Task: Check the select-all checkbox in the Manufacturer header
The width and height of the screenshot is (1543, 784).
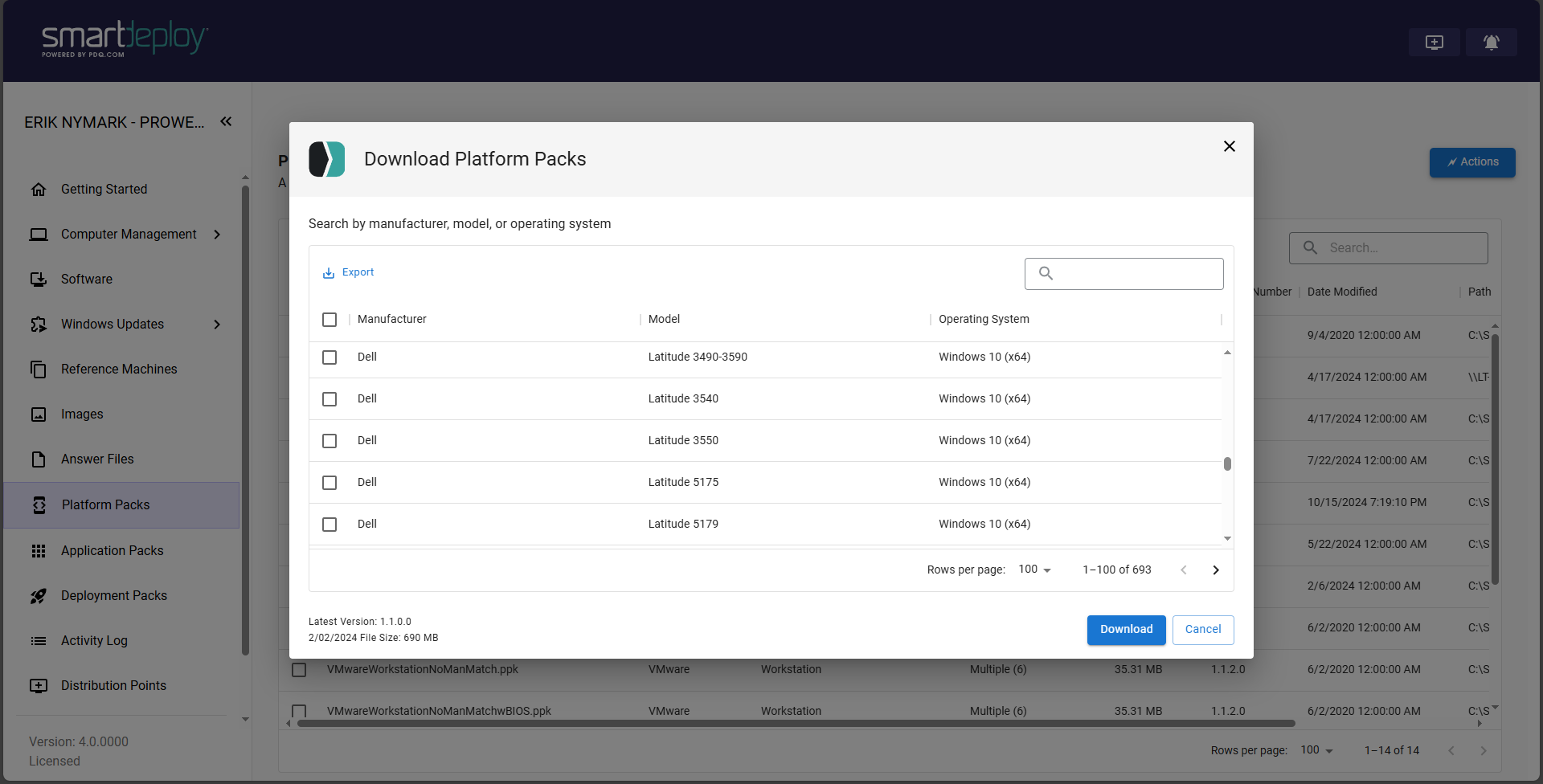Action: (329, 319)
